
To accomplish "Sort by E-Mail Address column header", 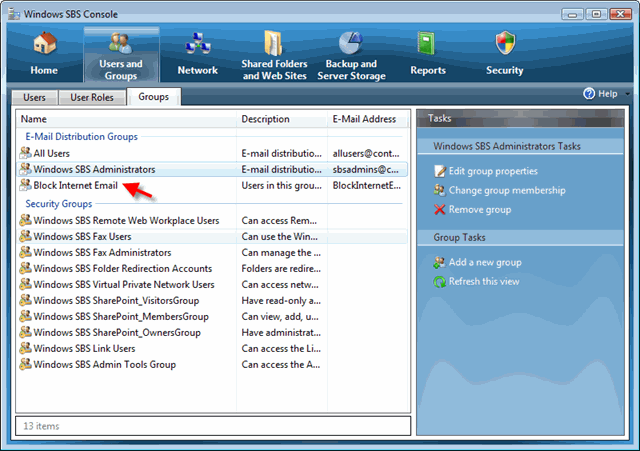I will [x=367, y=119].
